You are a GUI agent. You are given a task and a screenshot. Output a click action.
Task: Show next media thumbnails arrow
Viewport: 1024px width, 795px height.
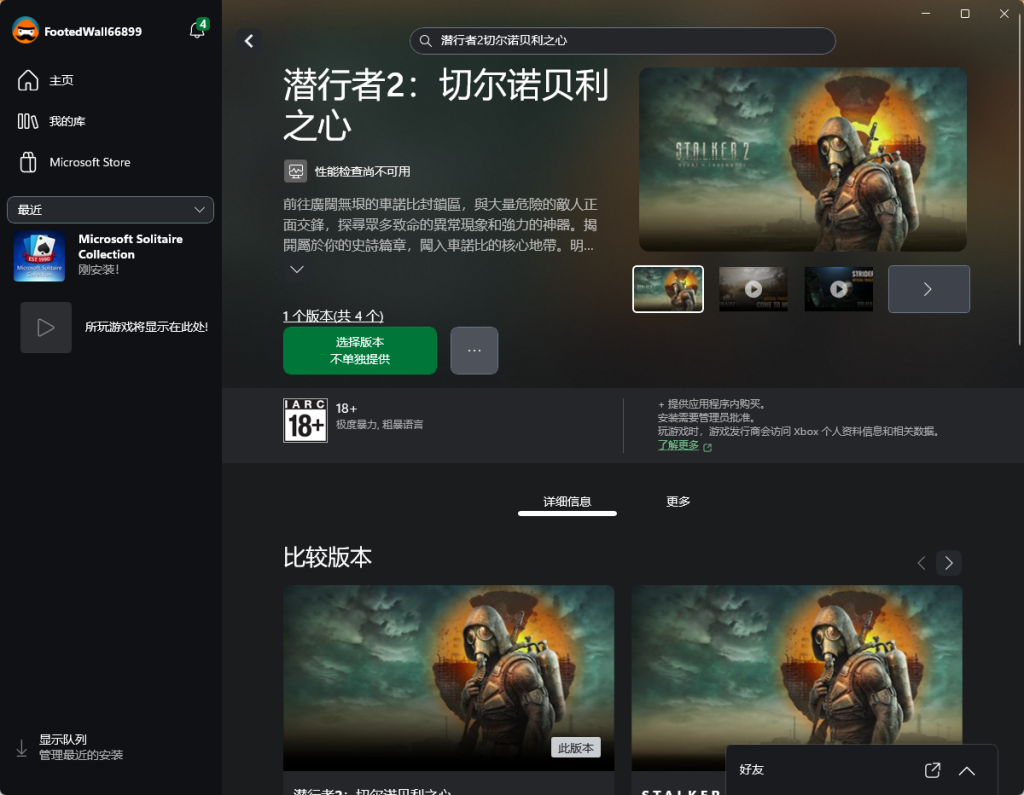[x=929, y=289]
